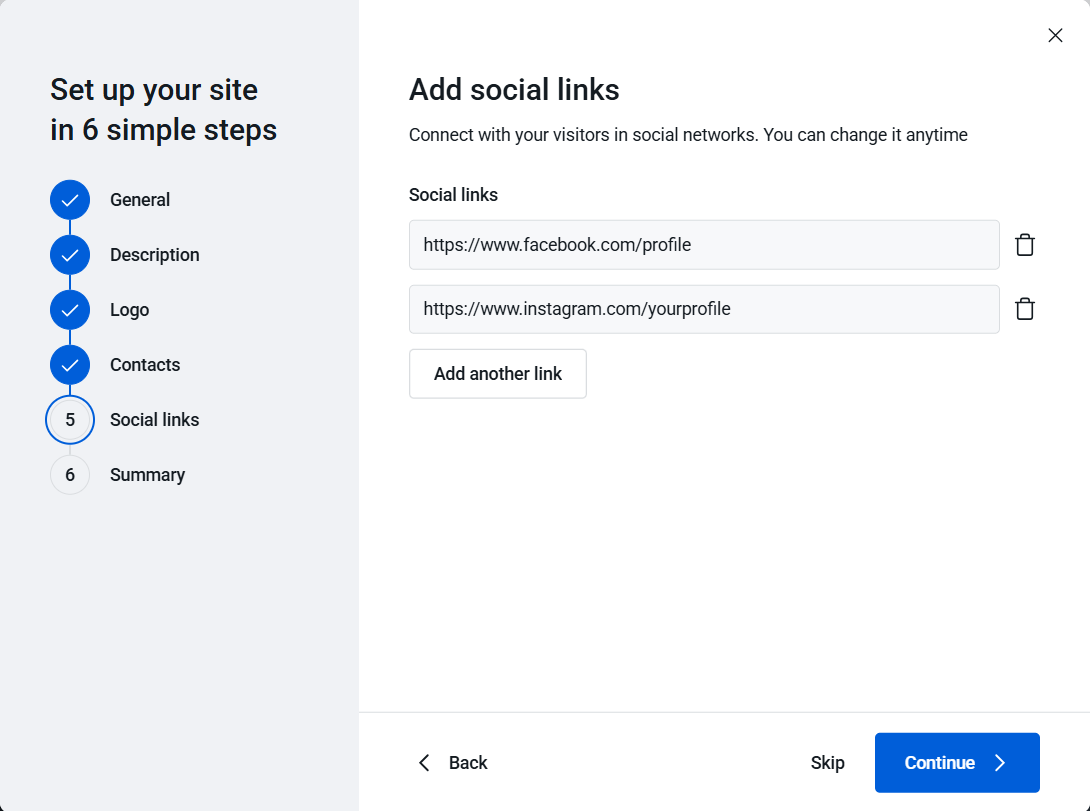Go to the General step label
The image size is (1090, 811).
140,200
